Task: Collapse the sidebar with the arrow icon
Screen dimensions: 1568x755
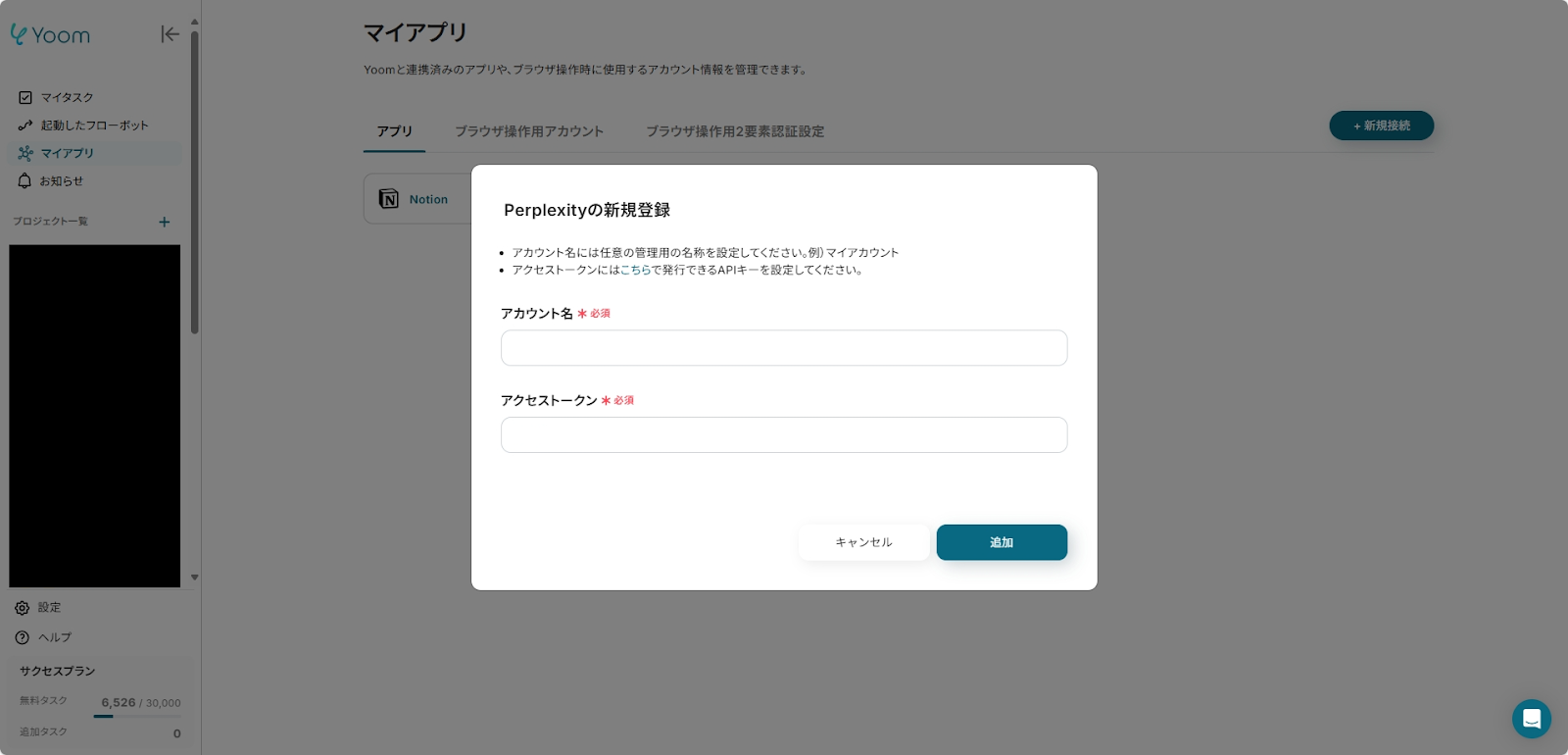Action: [170, 34]
